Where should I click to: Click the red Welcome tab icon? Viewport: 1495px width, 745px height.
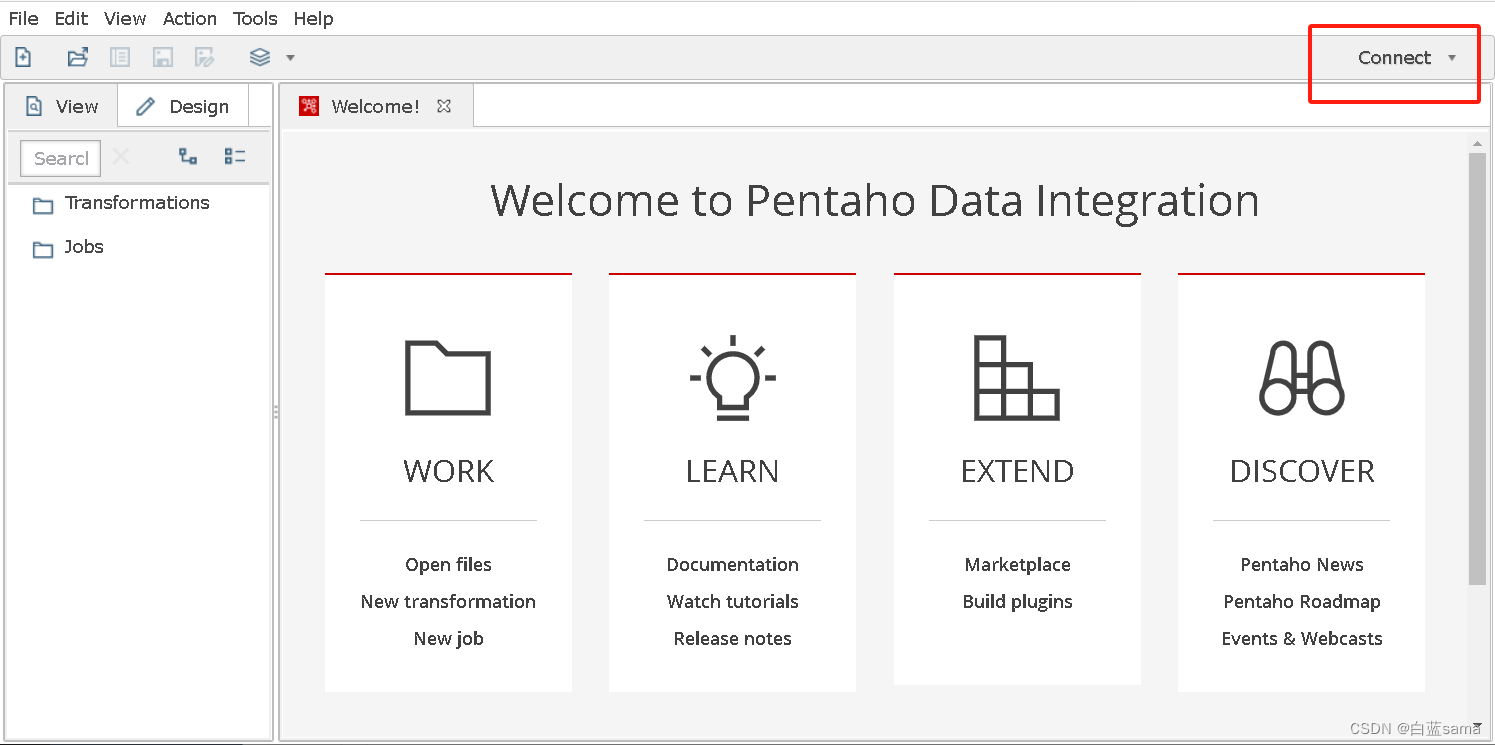tap(309, 106)
